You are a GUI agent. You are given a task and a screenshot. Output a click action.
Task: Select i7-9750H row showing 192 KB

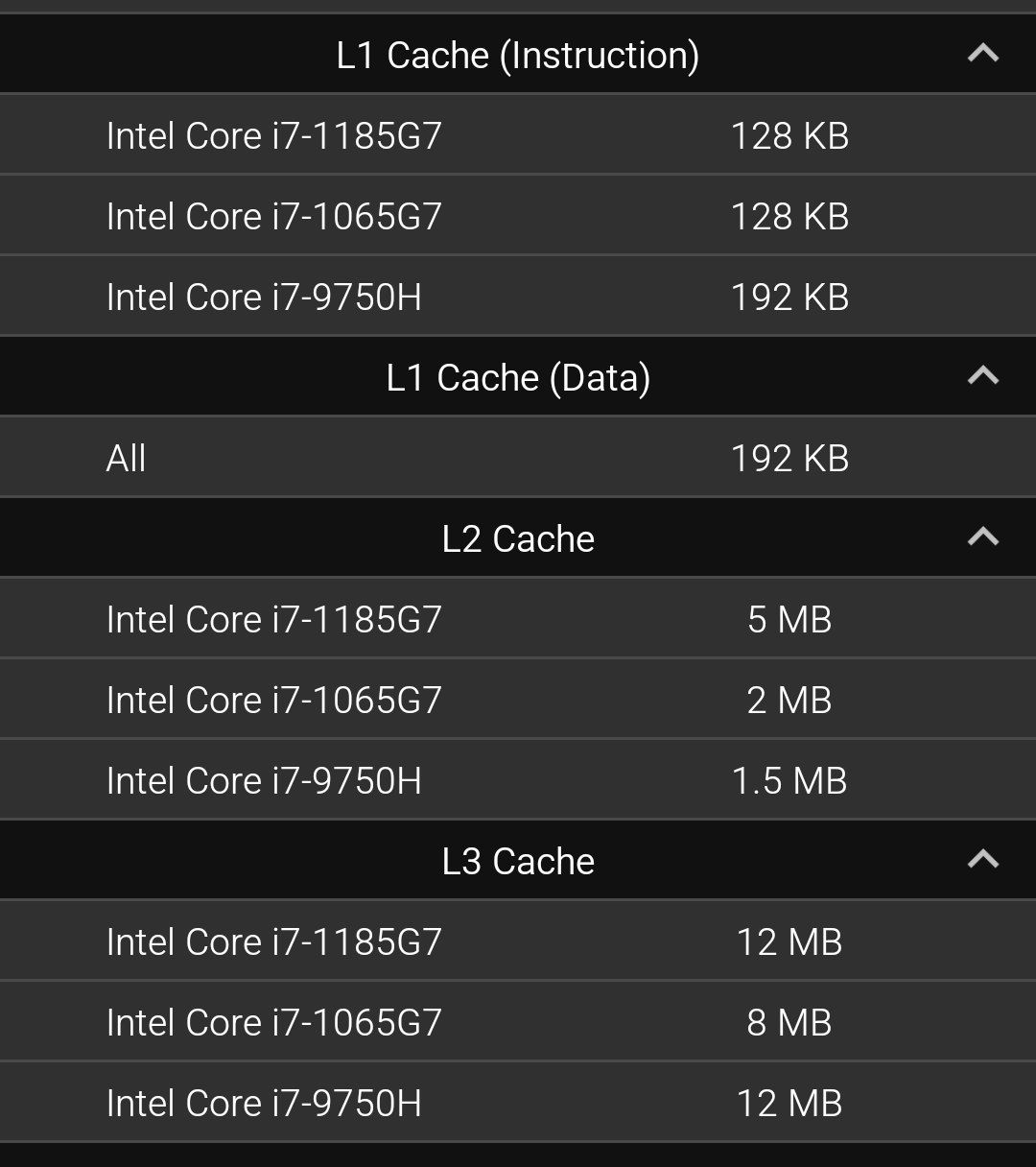(x=518, y=297)
